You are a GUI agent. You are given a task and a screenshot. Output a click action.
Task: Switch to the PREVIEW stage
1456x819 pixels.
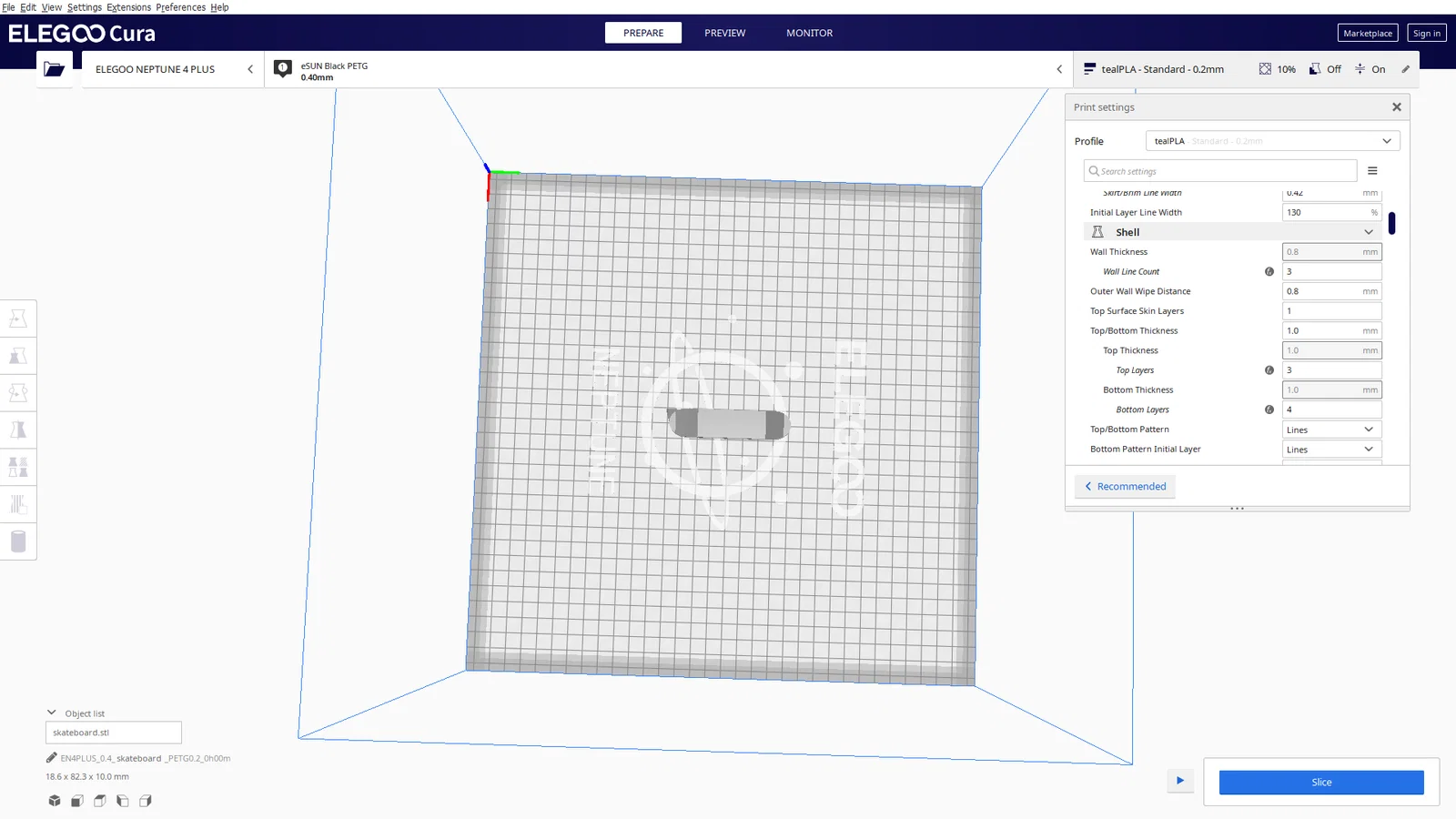(x=725, y=33)
